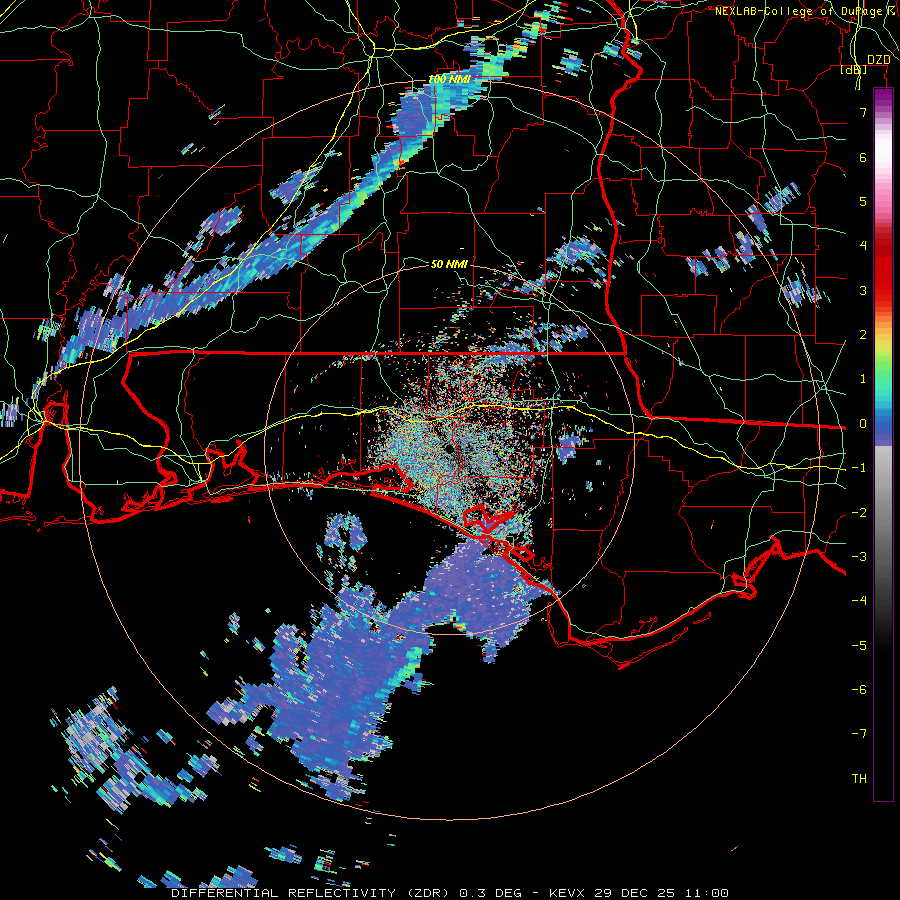Click the "3" value on the color scale
The image size is (900, 900).
click(863, 290)
